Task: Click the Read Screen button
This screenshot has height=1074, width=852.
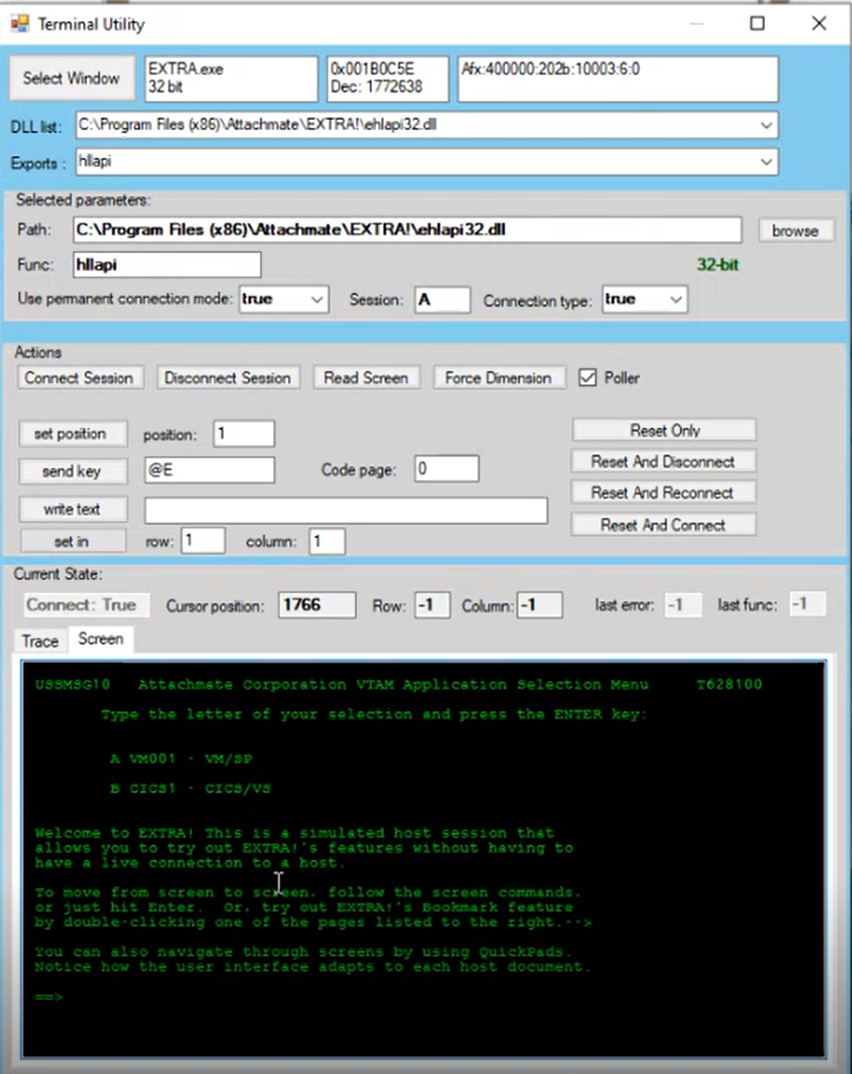Action: [366, 378]
